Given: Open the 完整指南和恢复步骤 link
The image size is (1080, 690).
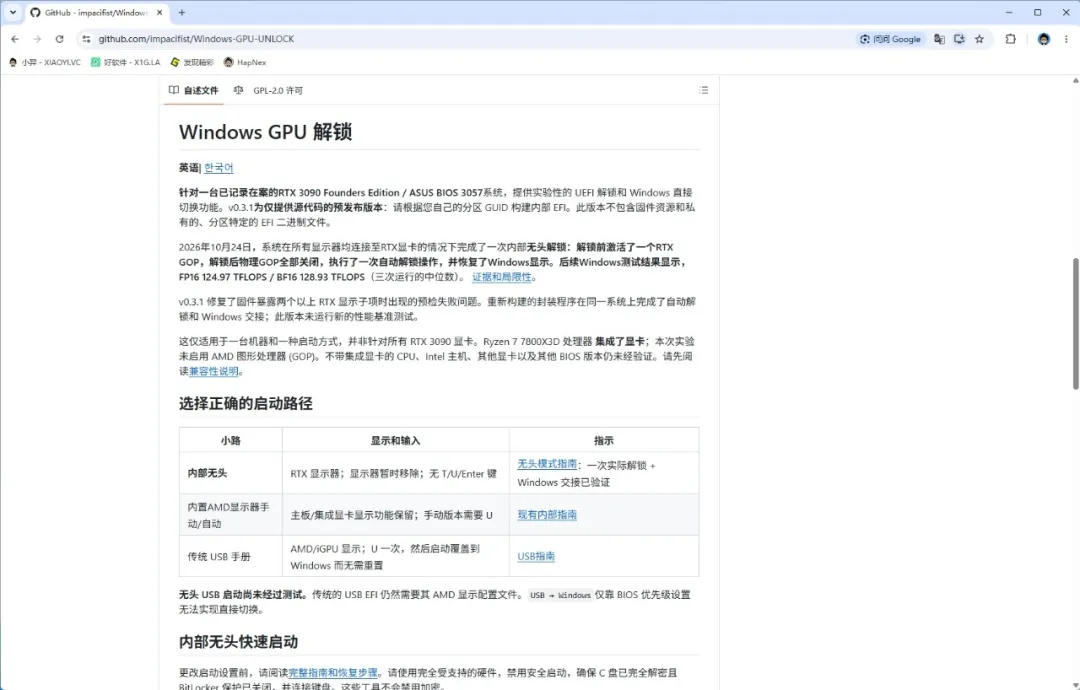Looking at the screenshot, I should click(333, 673).
